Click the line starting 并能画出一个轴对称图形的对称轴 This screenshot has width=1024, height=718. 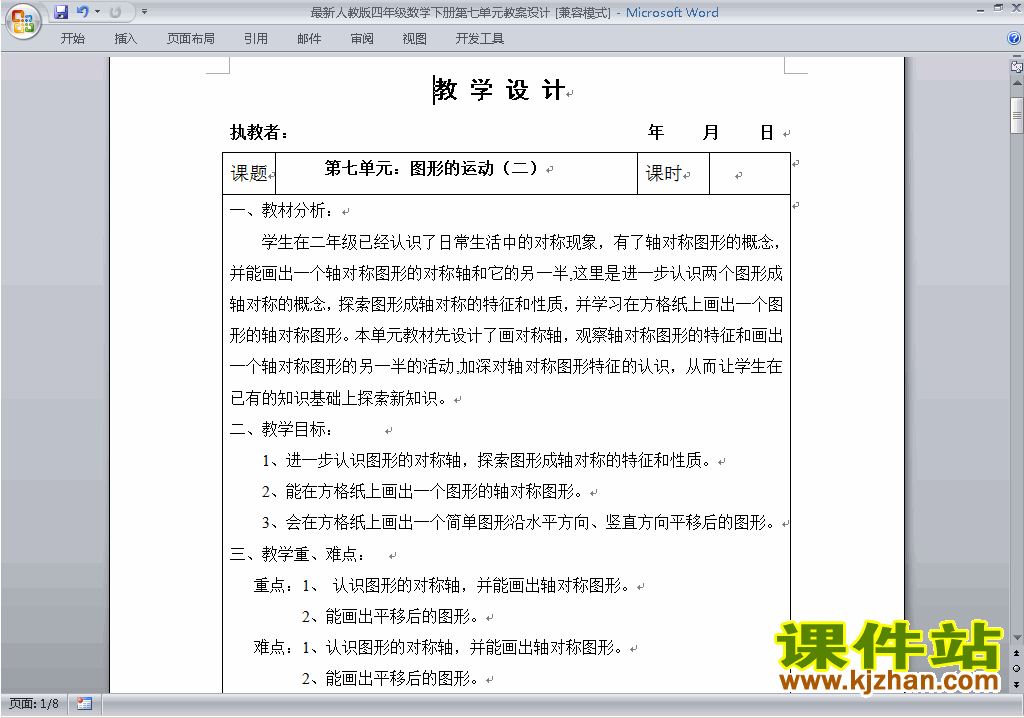pyautogui.click(x=506, y=273)
